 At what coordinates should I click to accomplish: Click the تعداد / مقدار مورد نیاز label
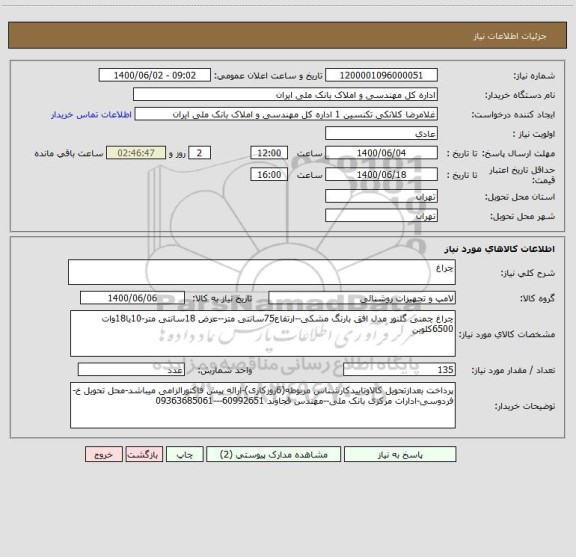(513, 370)
